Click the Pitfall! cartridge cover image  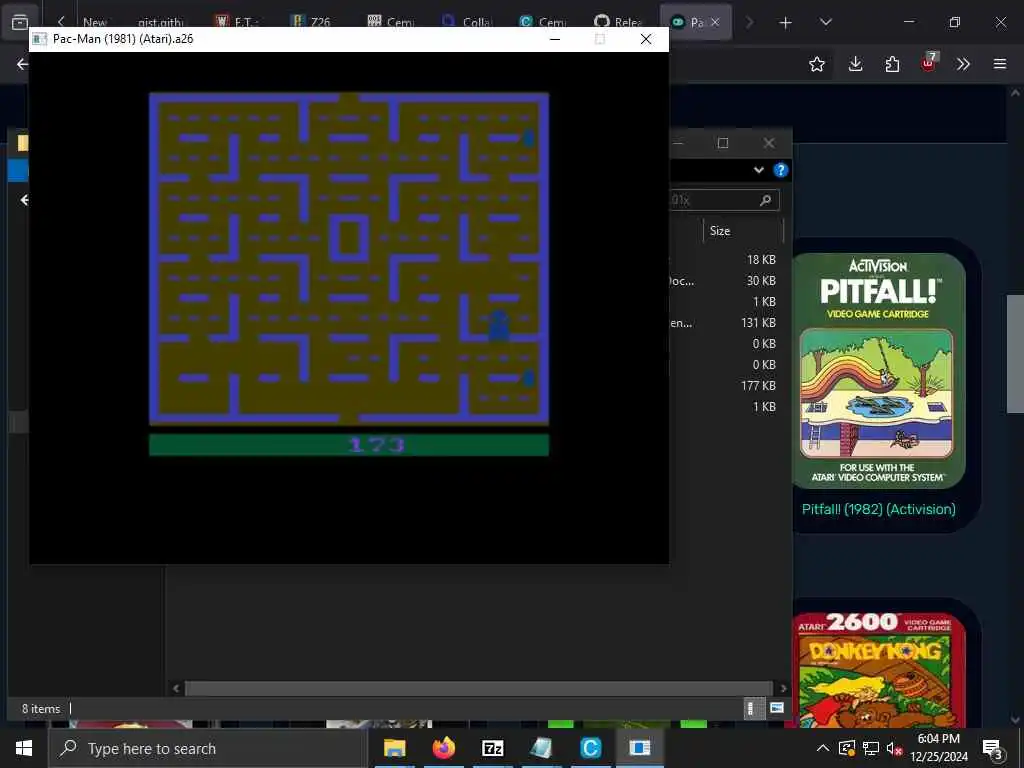(878, 370)
